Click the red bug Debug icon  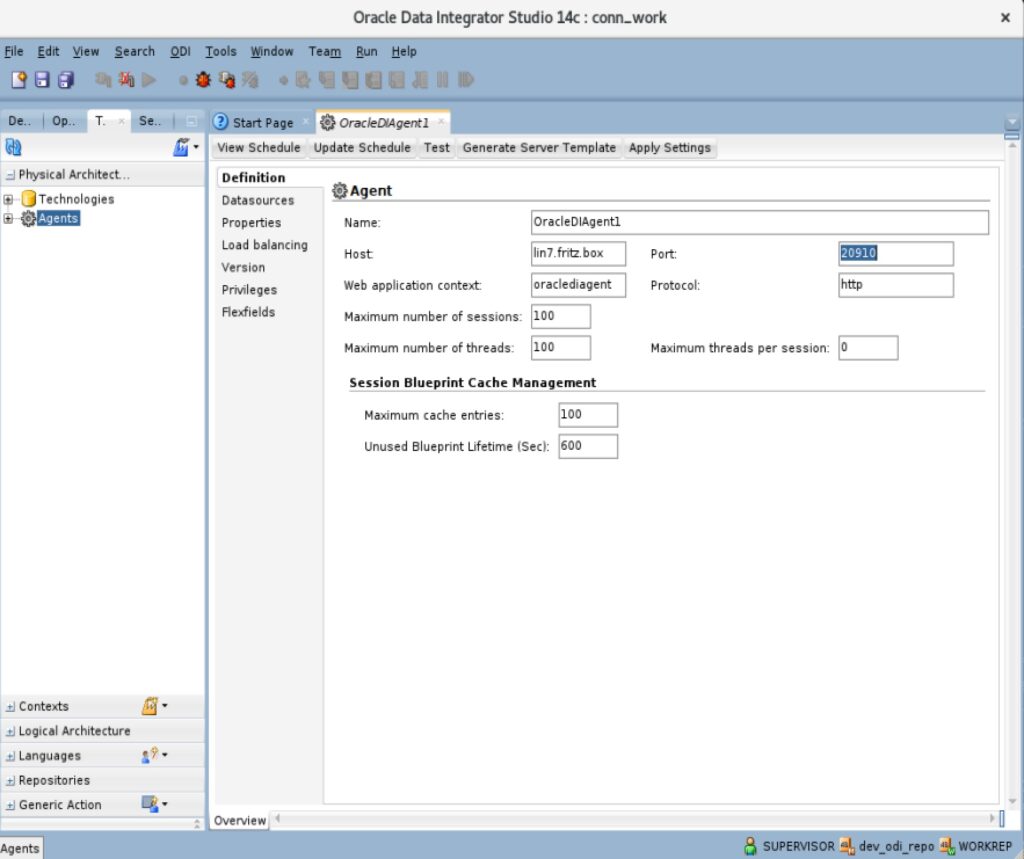coord(203,80)
